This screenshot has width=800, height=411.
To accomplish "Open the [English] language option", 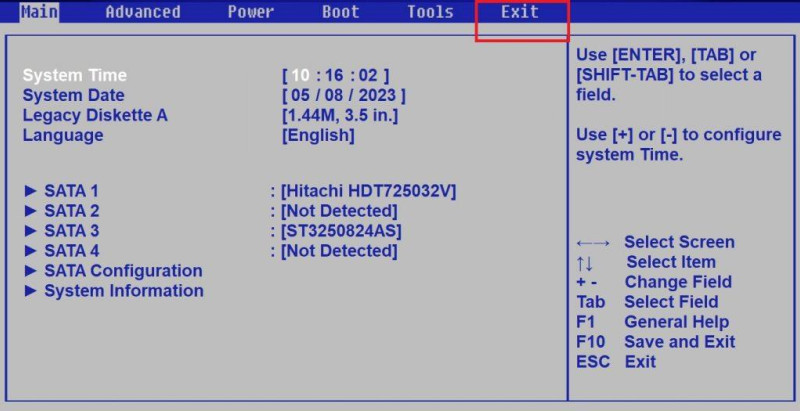I will (318, 135).
